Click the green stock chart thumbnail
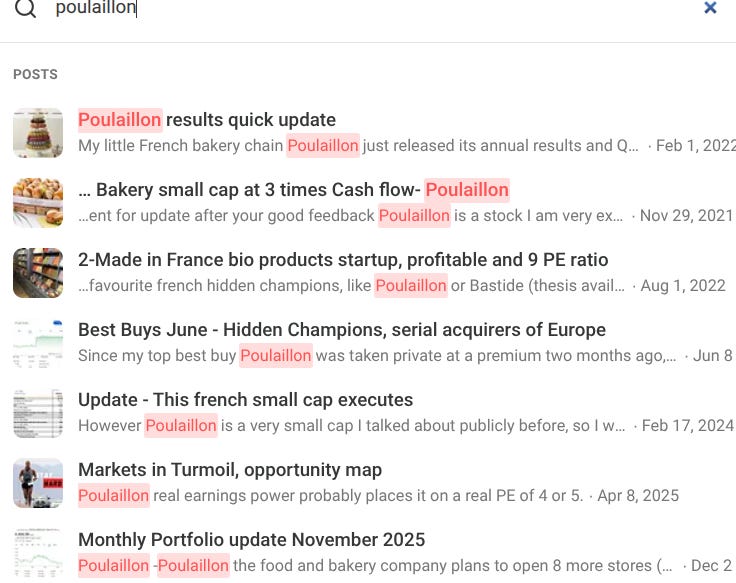The width and height of the screenshot is (736, 583). click(38, 343)
